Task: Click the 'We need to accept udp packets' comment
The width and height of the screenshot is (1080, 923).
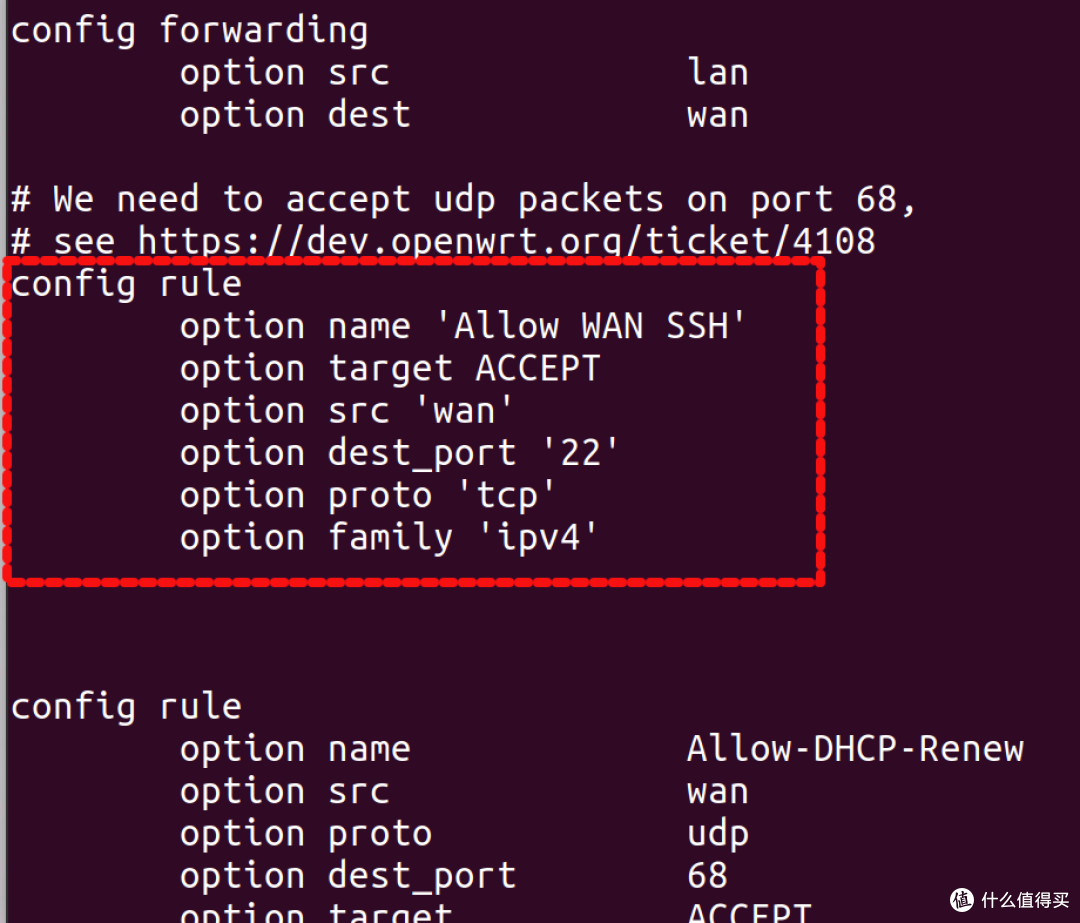Action: 464,199
